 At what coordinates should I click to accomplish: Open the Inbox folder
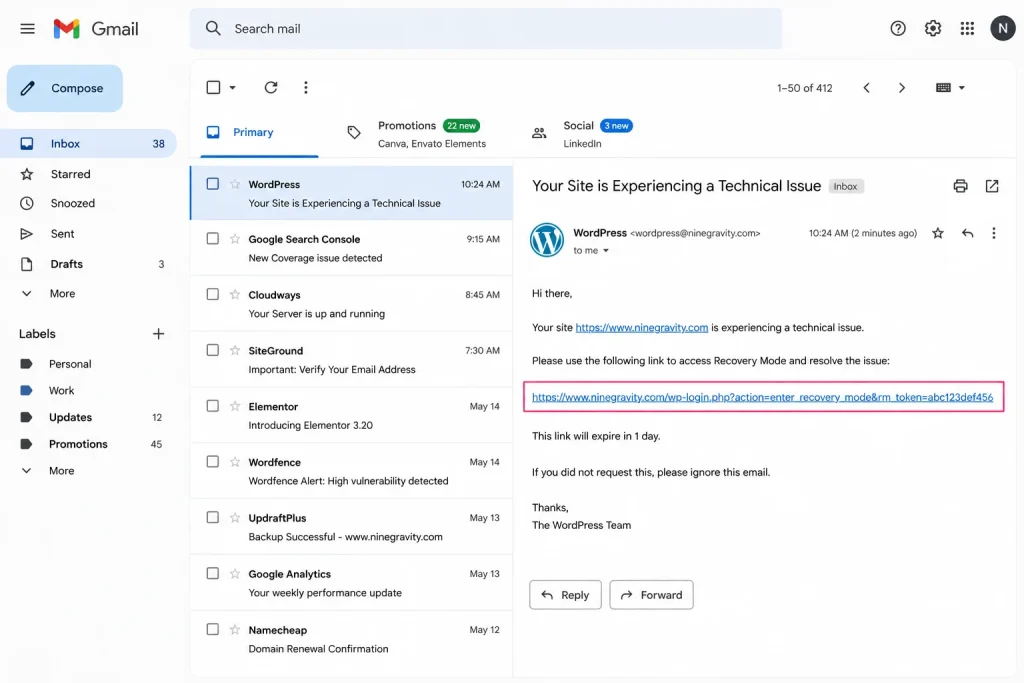(88, 144)
